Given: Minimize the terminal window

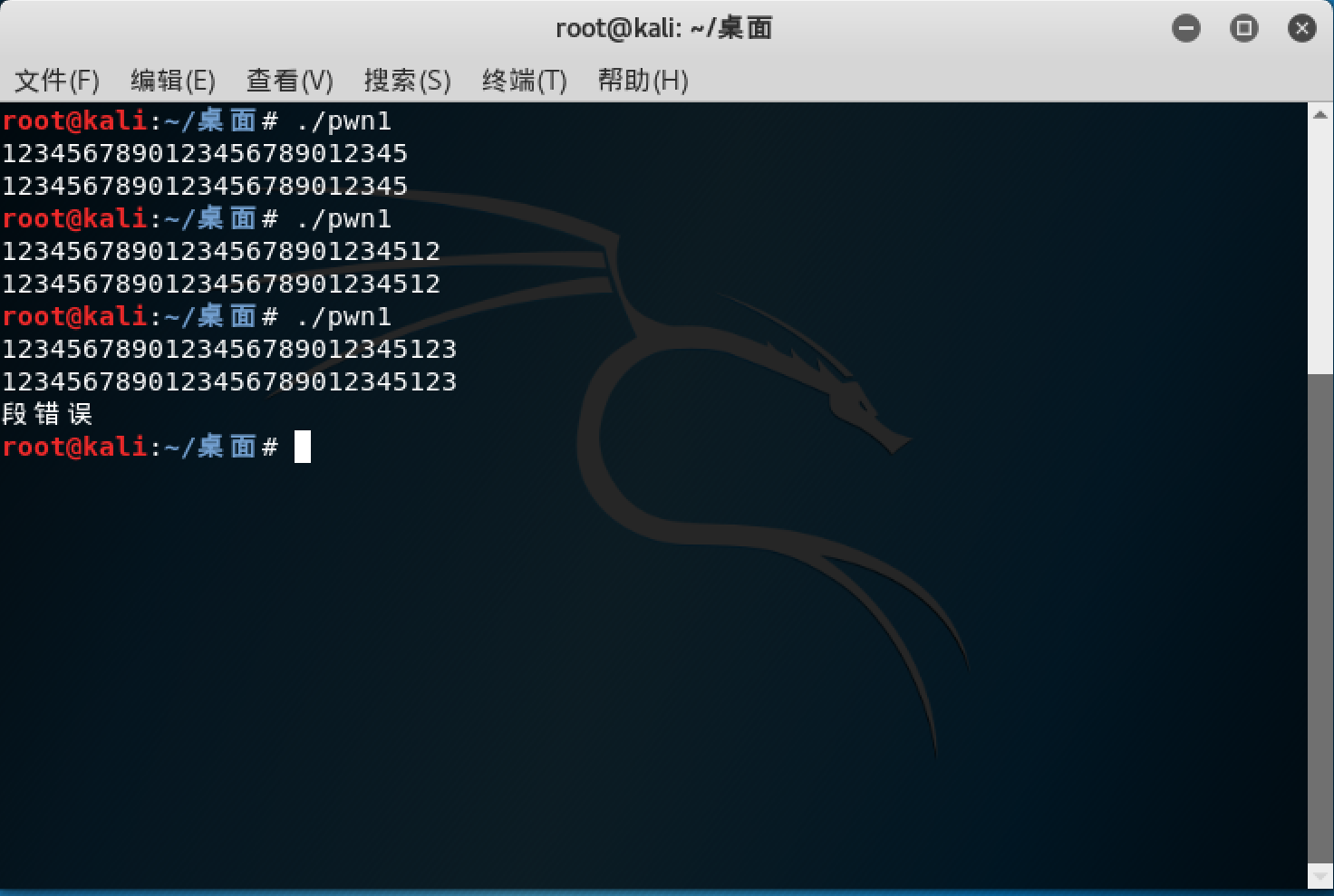Looking at the screenshot, I should [x=1185, y=29].
